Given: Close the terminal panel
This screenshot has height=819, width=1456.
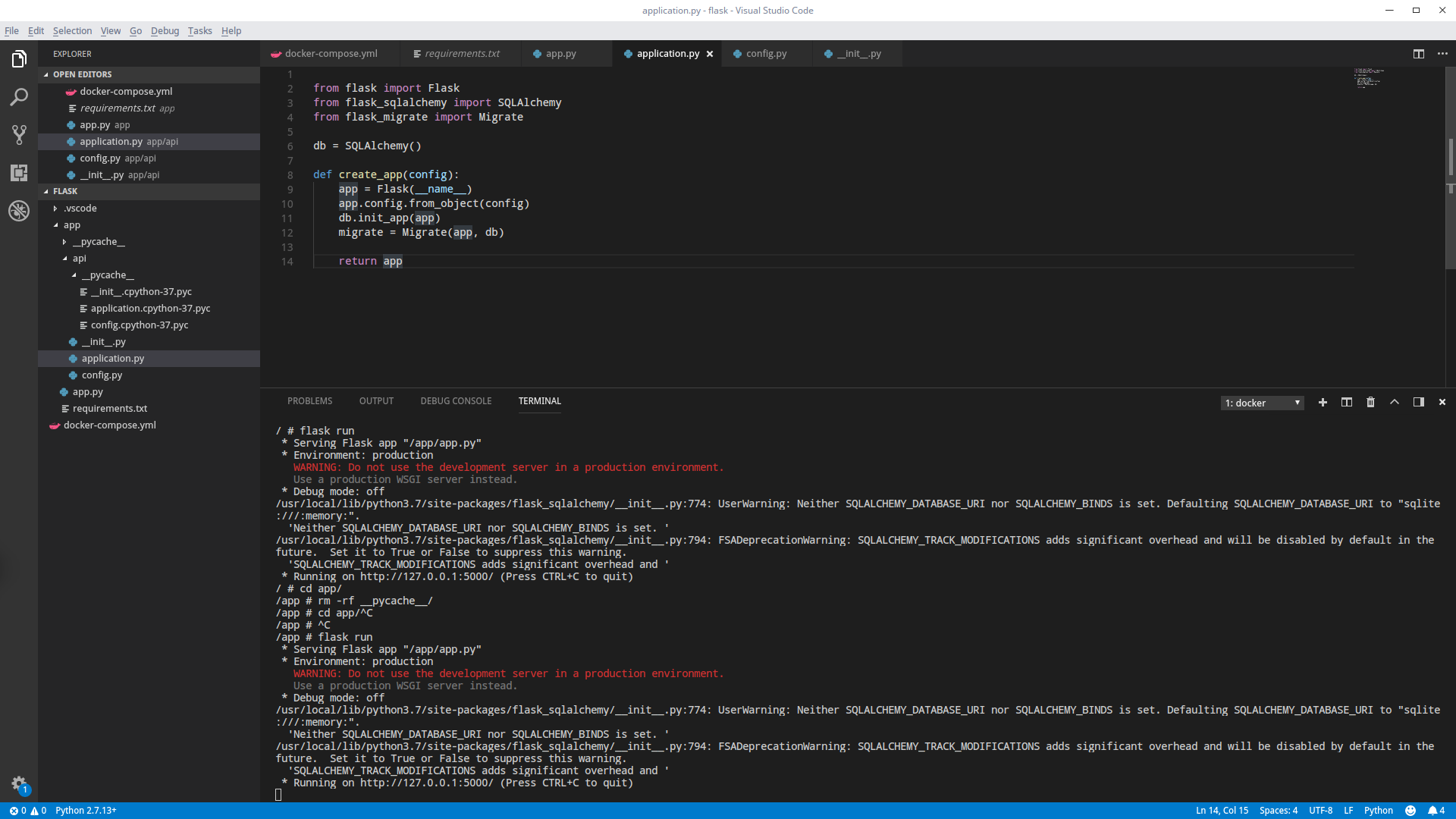Looking at the screenshot, I should [x=1442, y=403].
